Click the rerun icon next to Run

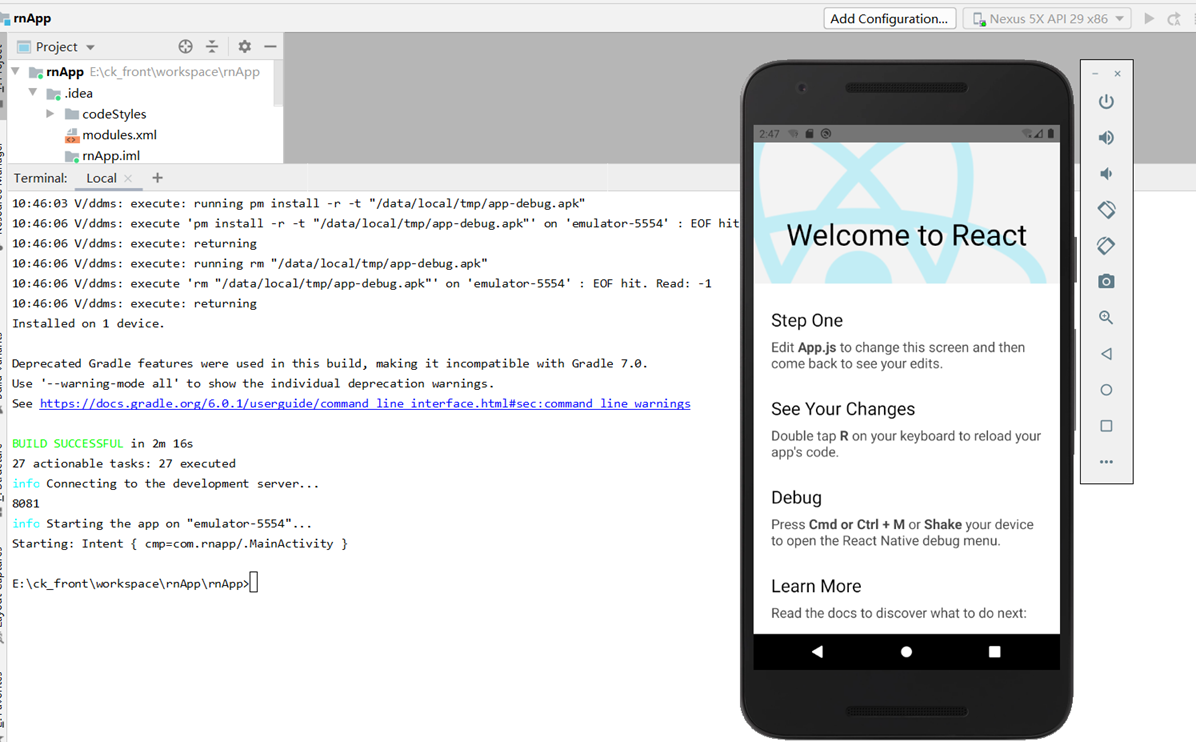coord(1174,19)
